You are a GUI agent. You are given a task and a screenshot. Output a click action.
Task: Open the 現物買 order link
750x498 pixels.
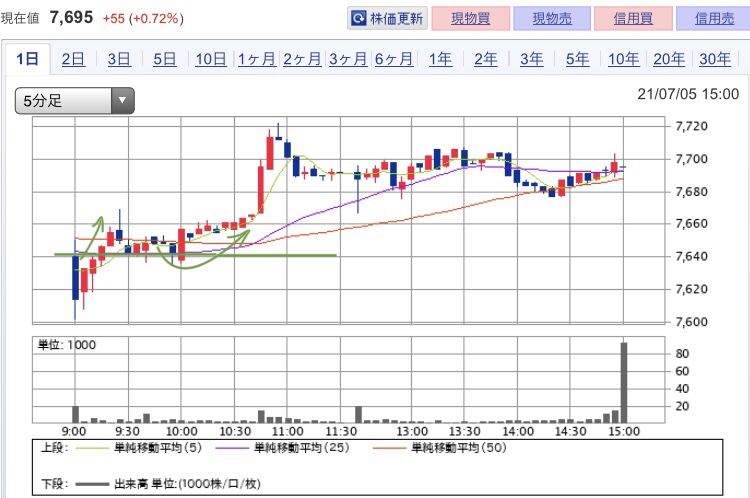pyautogui.click(x=471, y=19)
